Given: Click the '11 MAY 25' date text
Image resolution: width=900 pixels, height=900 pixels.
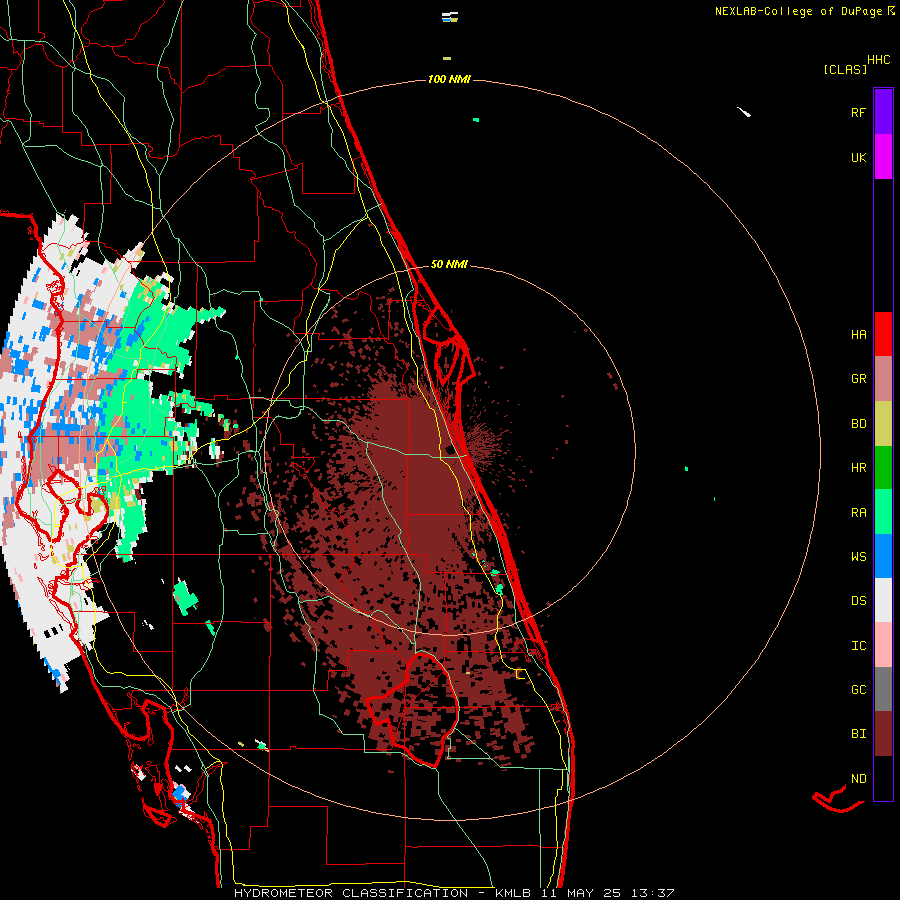Looking at the screenshot, I should 581,893.
